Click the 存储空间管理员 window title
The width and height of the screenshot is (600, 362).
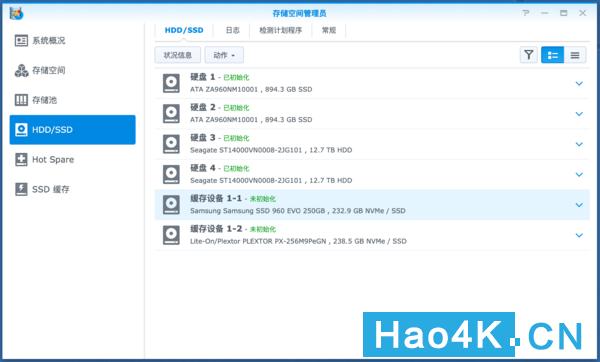pos(299,13)
